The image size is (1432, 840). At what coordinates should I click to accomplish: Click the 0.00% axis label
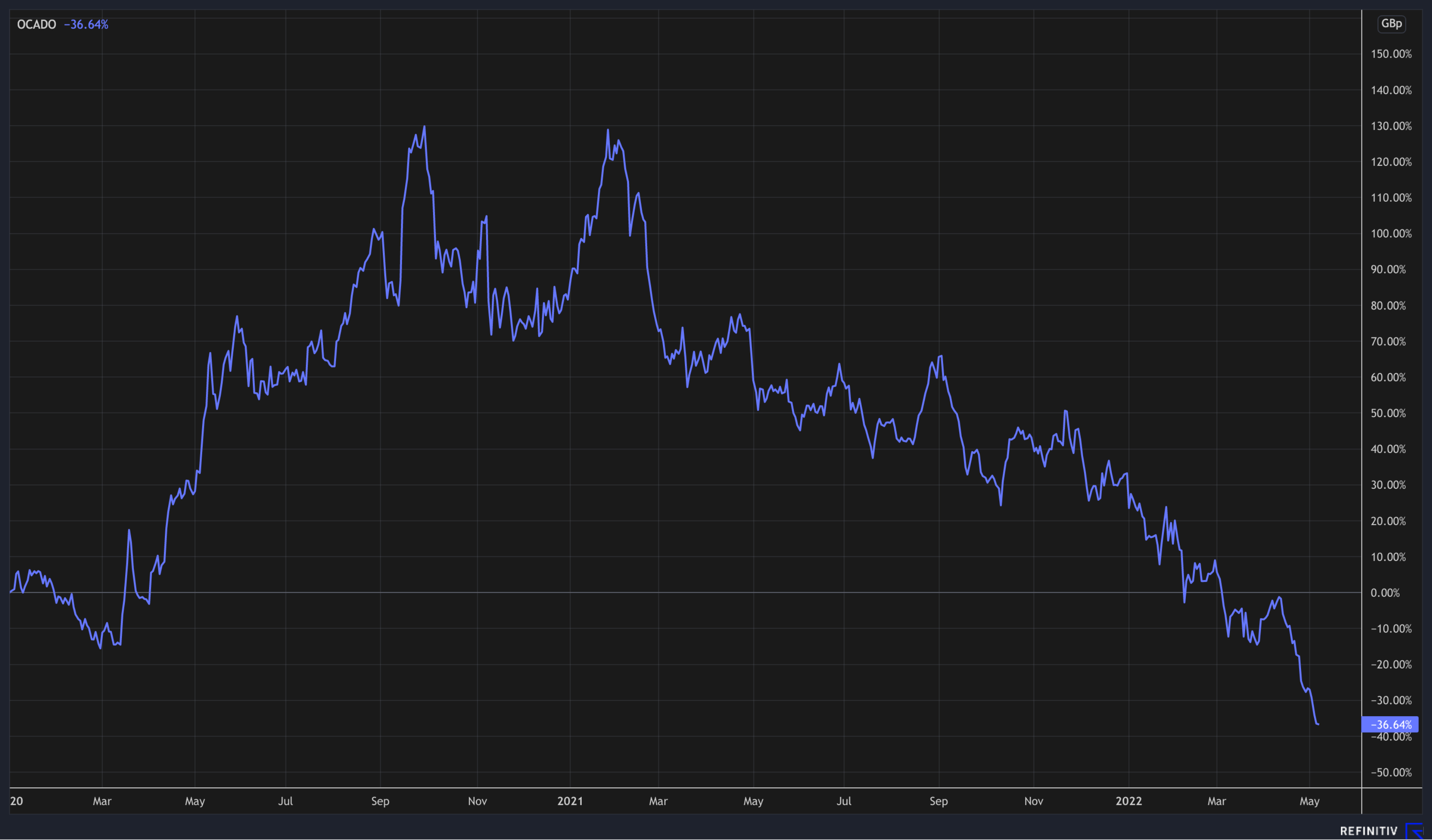point(1386,593)
